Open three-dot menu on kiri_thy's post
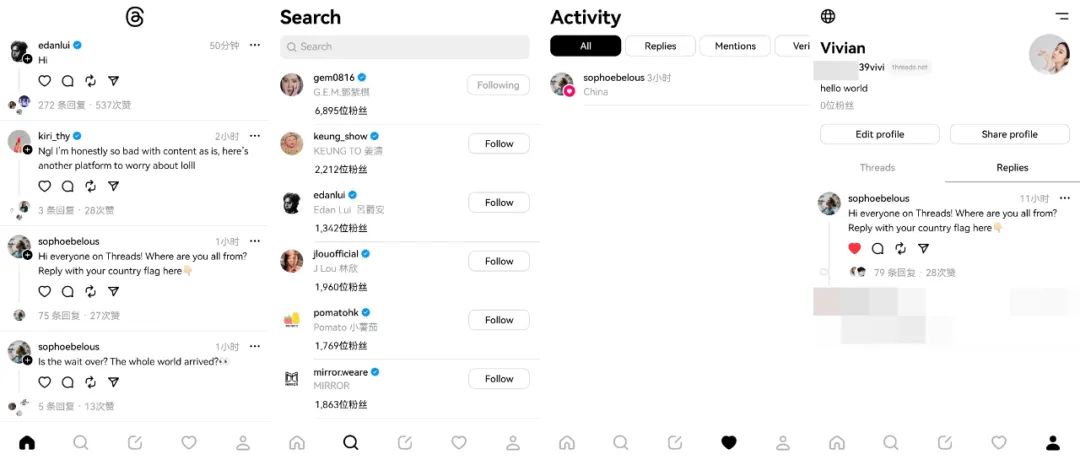1080x460 pixels. 255,136
